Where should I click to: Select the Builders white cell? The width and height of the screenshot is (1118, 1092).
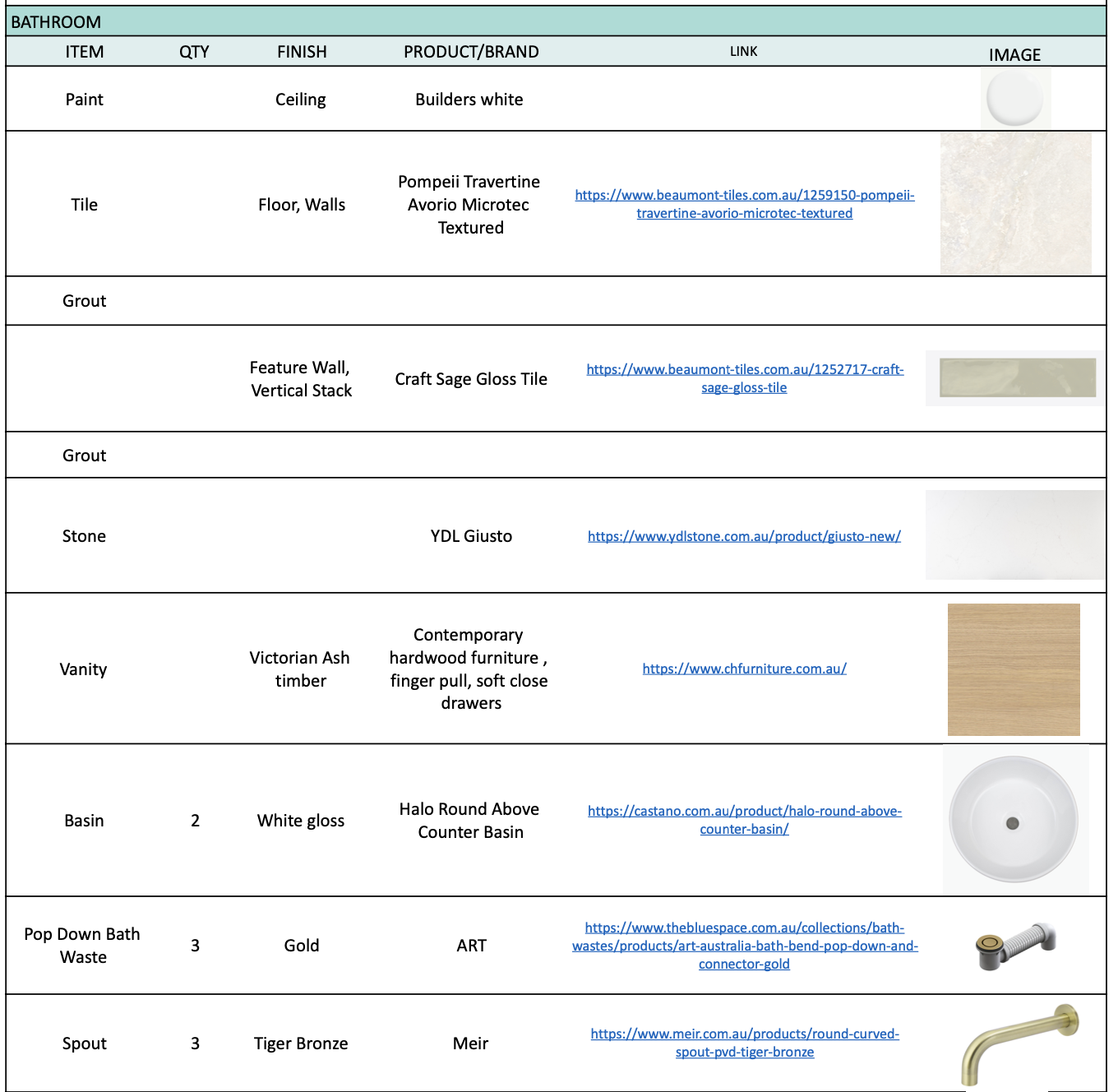(x=469, y=99)
